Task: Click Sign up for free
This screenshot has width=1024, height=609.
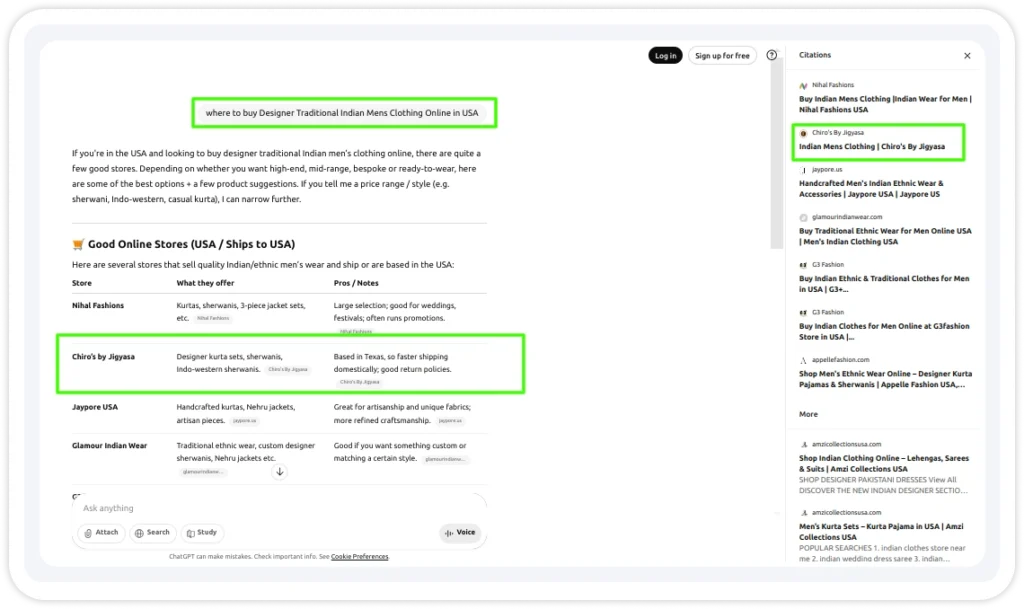Action: [722, 56]
